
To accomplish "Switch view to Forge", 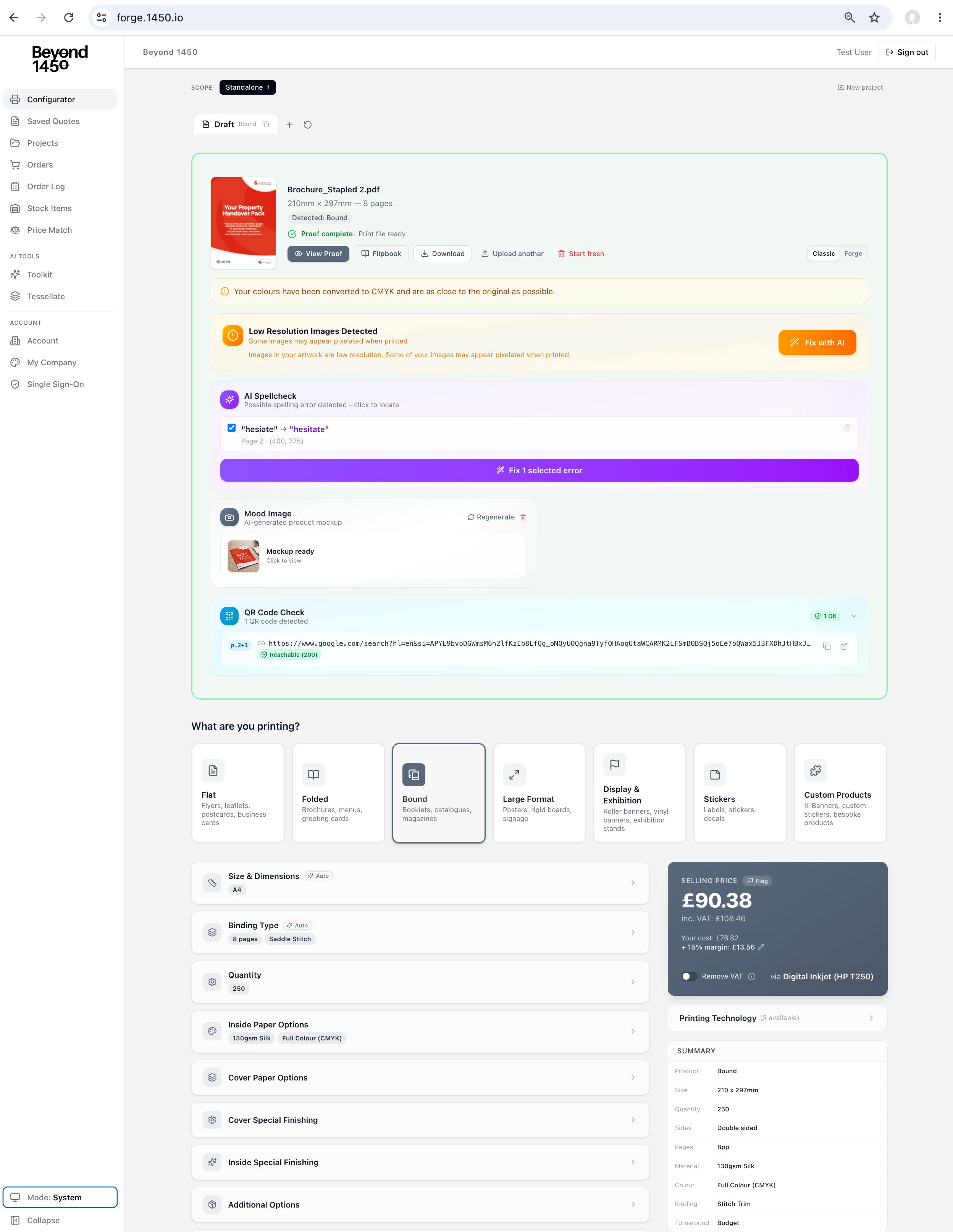I will point(853,254).
